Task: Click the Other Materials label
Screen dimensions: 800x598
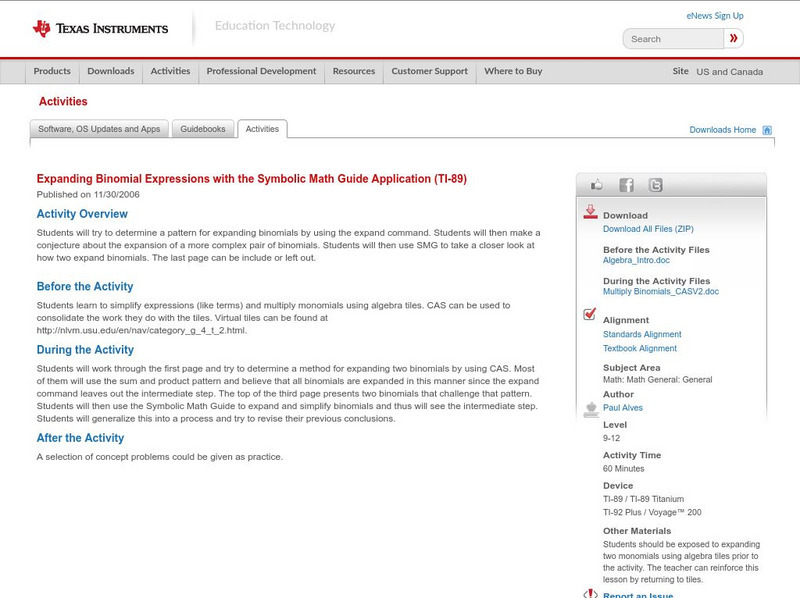Action: tap(637, 531)
